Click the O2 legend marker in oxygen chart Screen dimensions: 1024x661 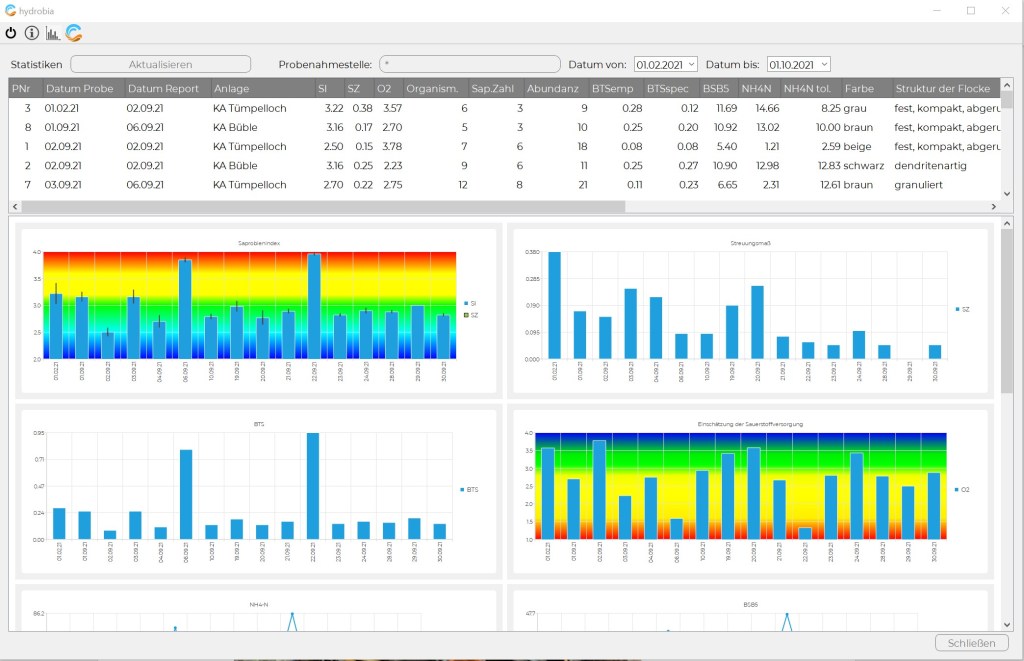pyautogui.click(x=955, y=489)
